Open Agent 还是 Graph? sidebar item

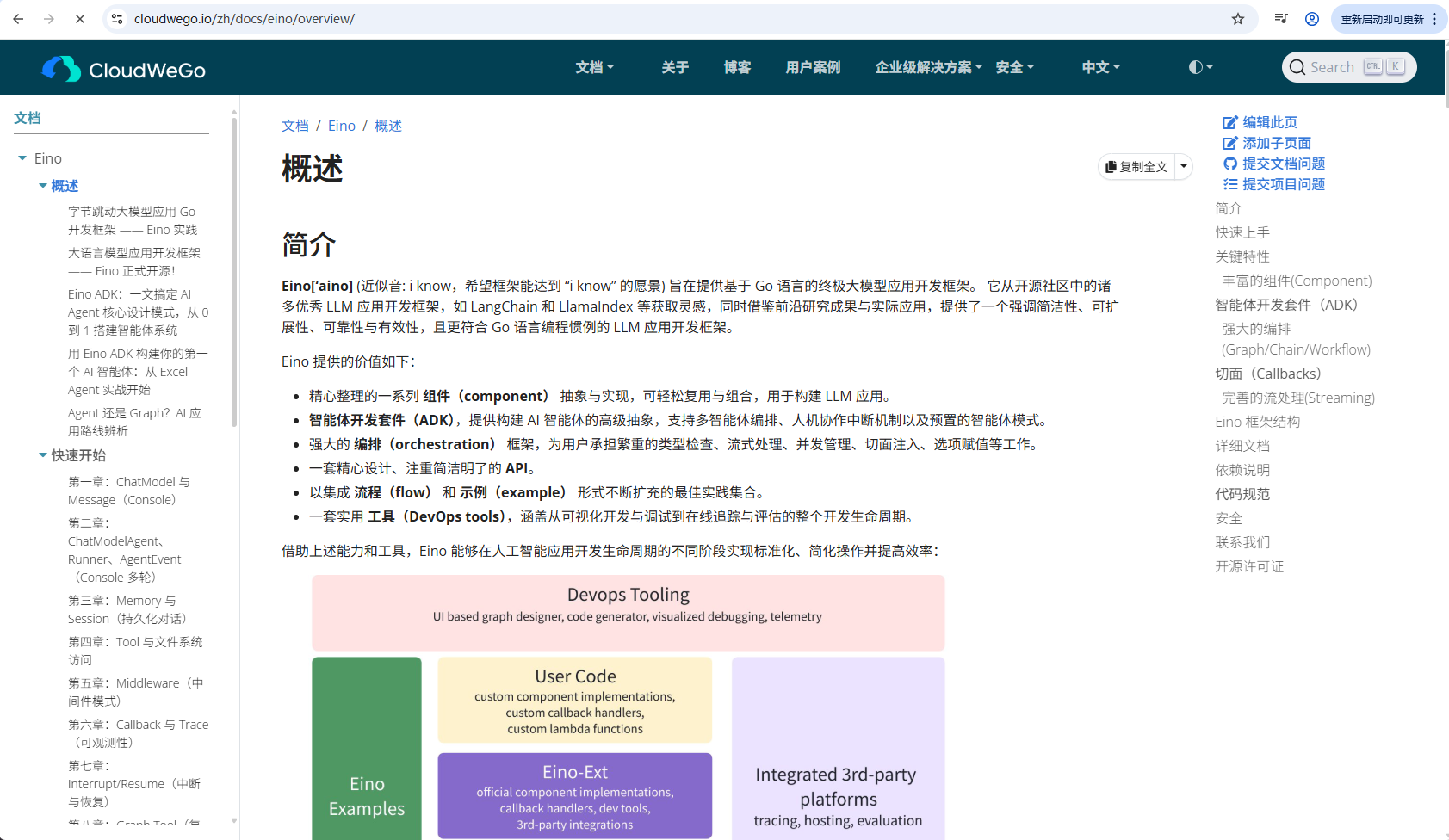(x=134, y=422)
